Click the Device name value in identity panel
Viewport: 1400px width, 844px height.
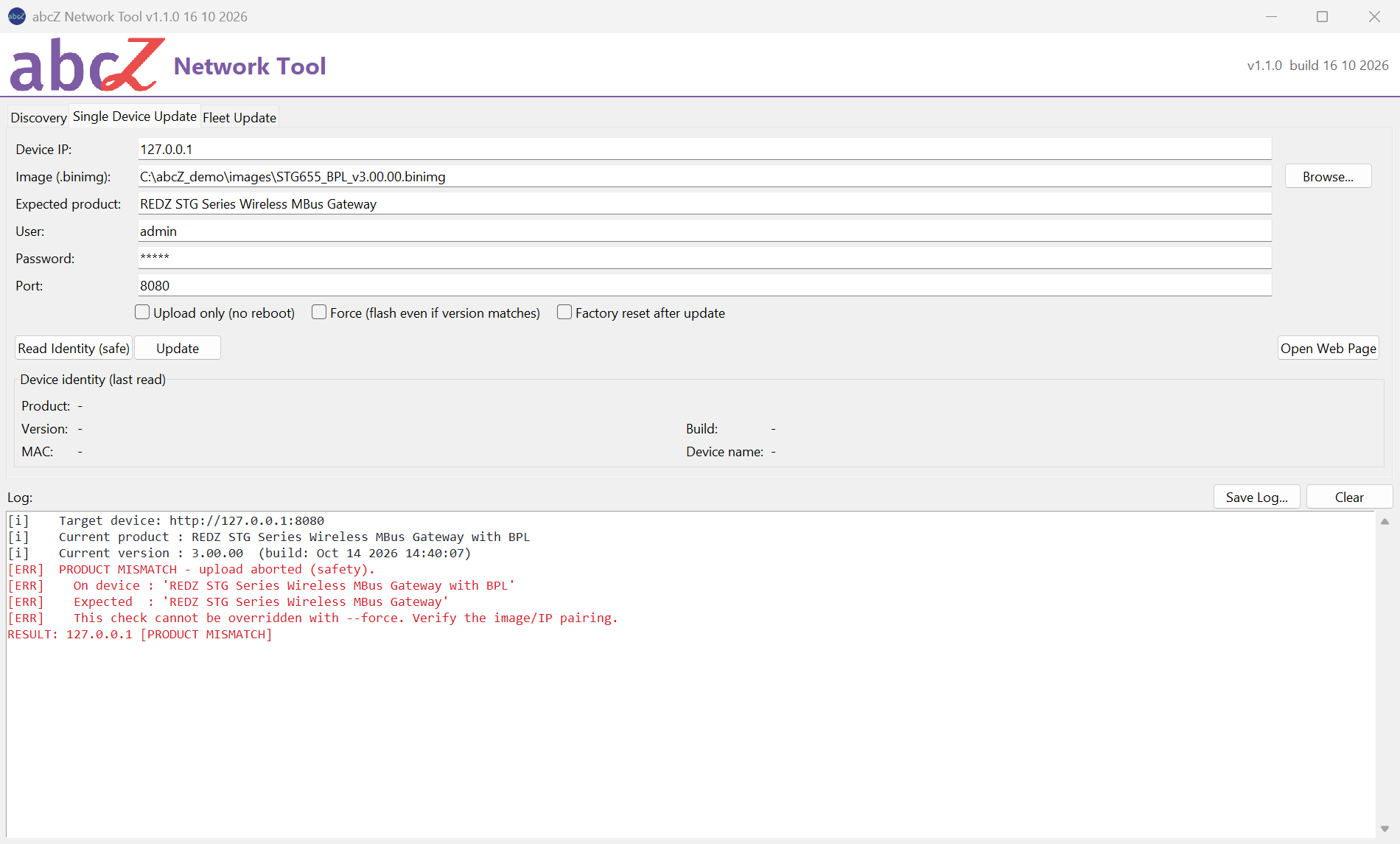pyautogui.click(x=774, y=451)
